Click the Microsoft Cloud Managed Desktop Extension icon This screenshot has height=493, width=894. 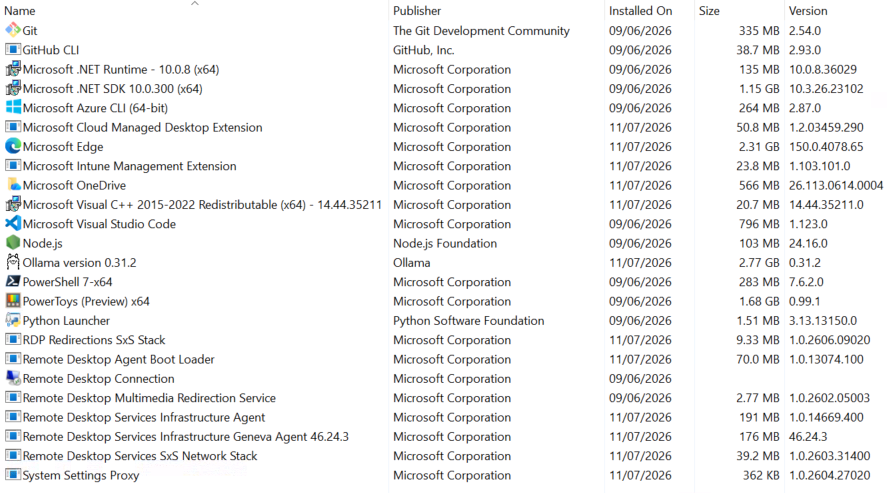pyautogui.click(x=13, y=127)
